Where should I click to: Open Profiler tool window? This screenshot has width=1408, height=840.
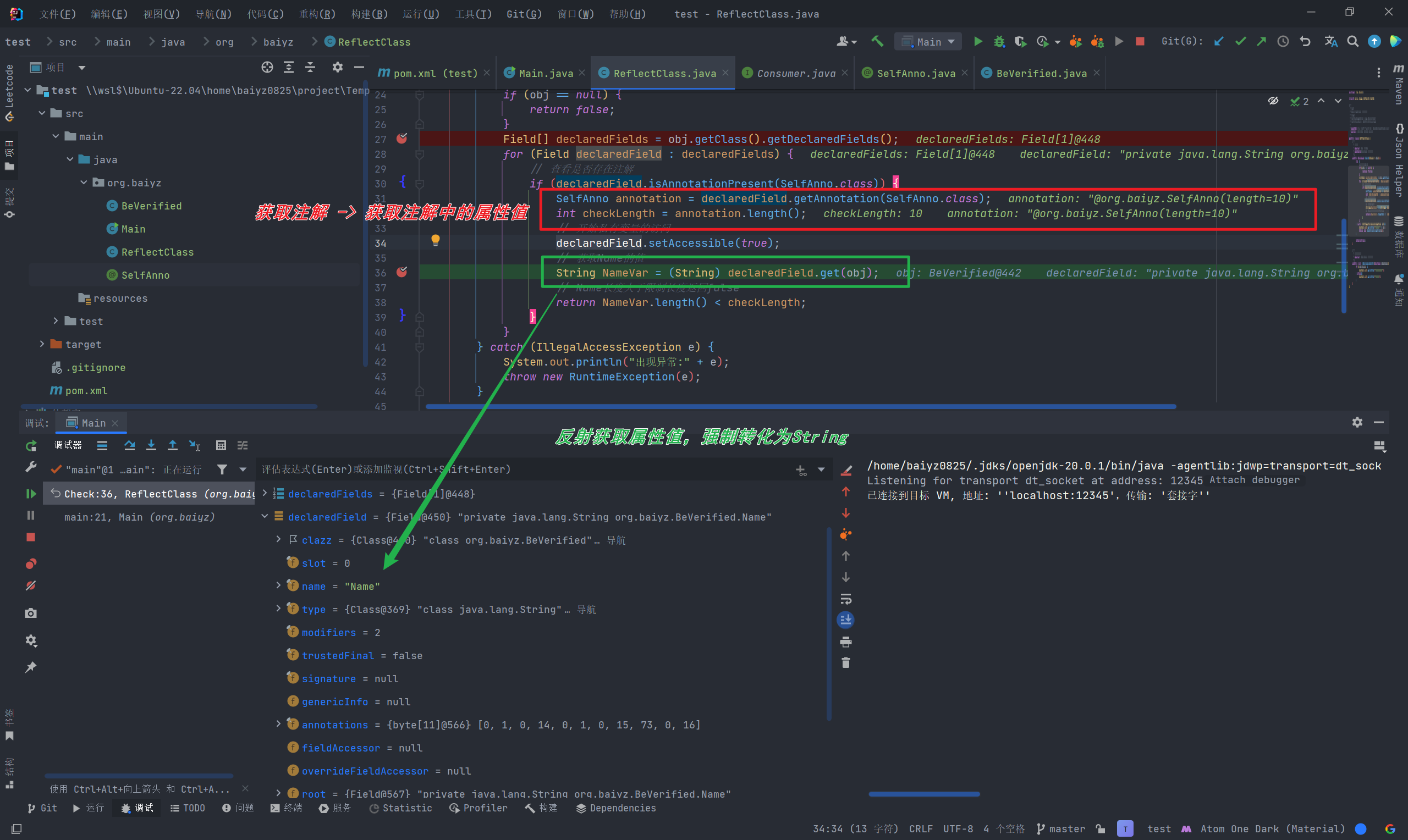click(x=478, y=808)
